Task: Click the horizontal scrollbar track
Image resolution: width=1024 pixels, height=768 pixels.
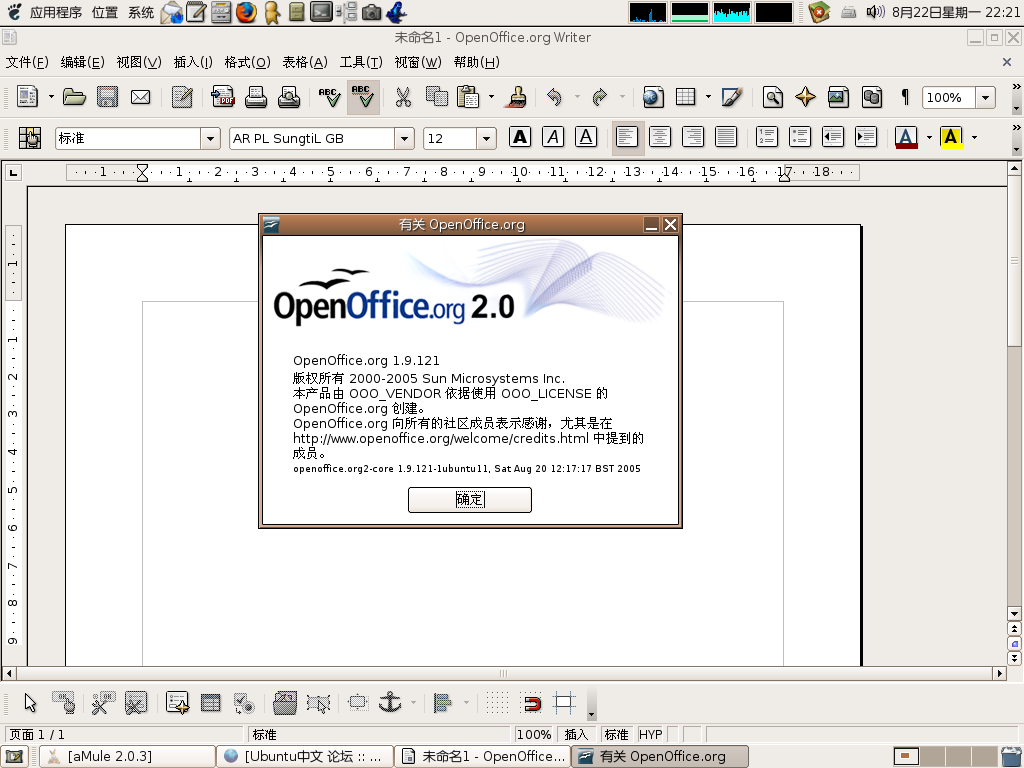Action: pyautogui.click(x=504, y=673)
